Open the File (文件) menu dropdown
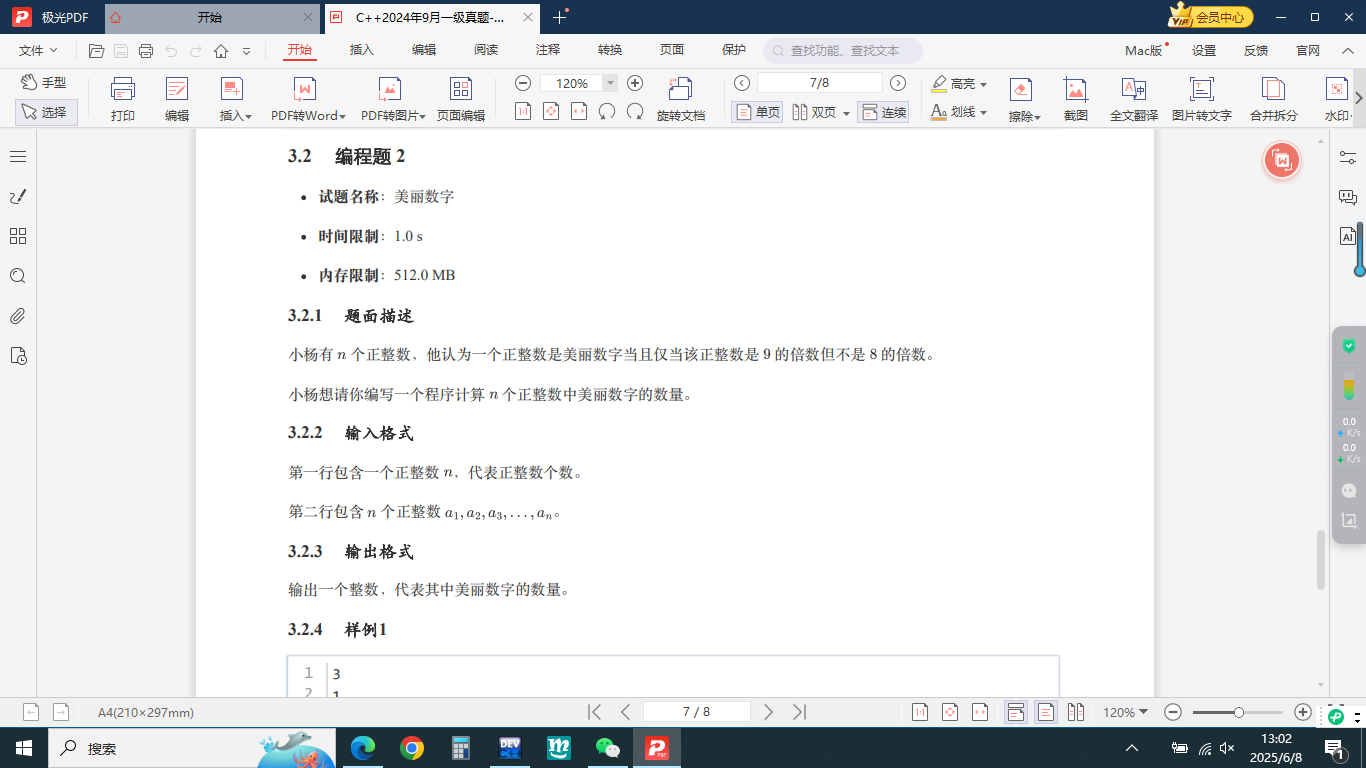The width and height of the screenshot is (1366, 768). pos(38,50)
